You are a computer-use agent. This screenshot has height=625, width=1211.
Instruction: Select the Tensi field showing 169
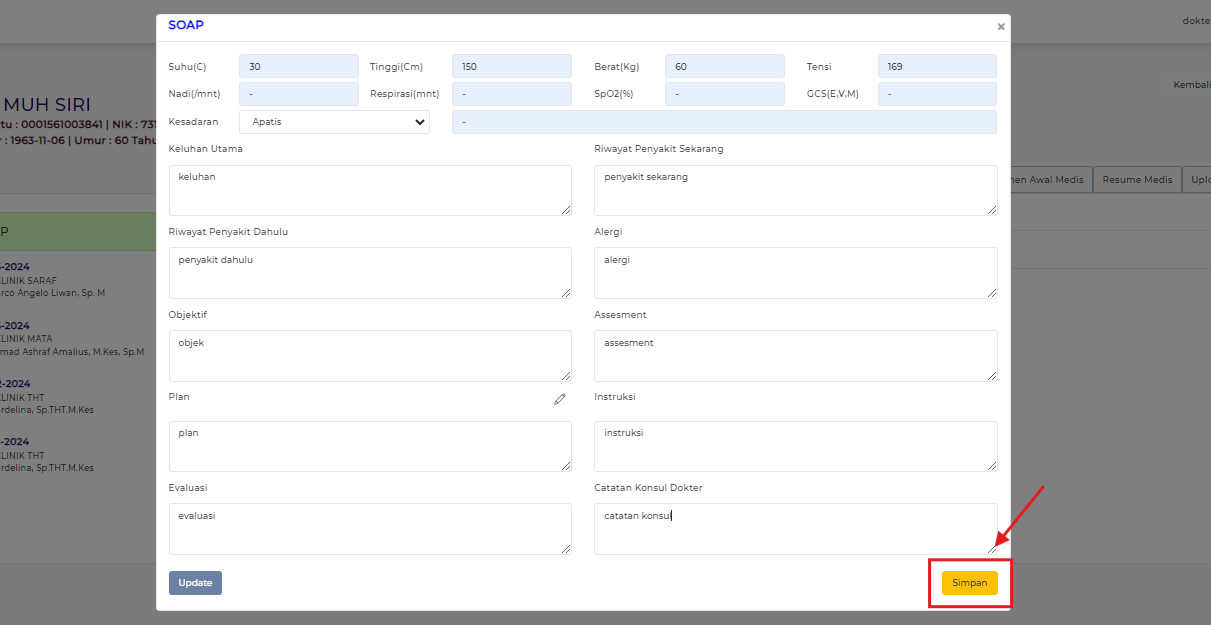[x=936, y=65]
